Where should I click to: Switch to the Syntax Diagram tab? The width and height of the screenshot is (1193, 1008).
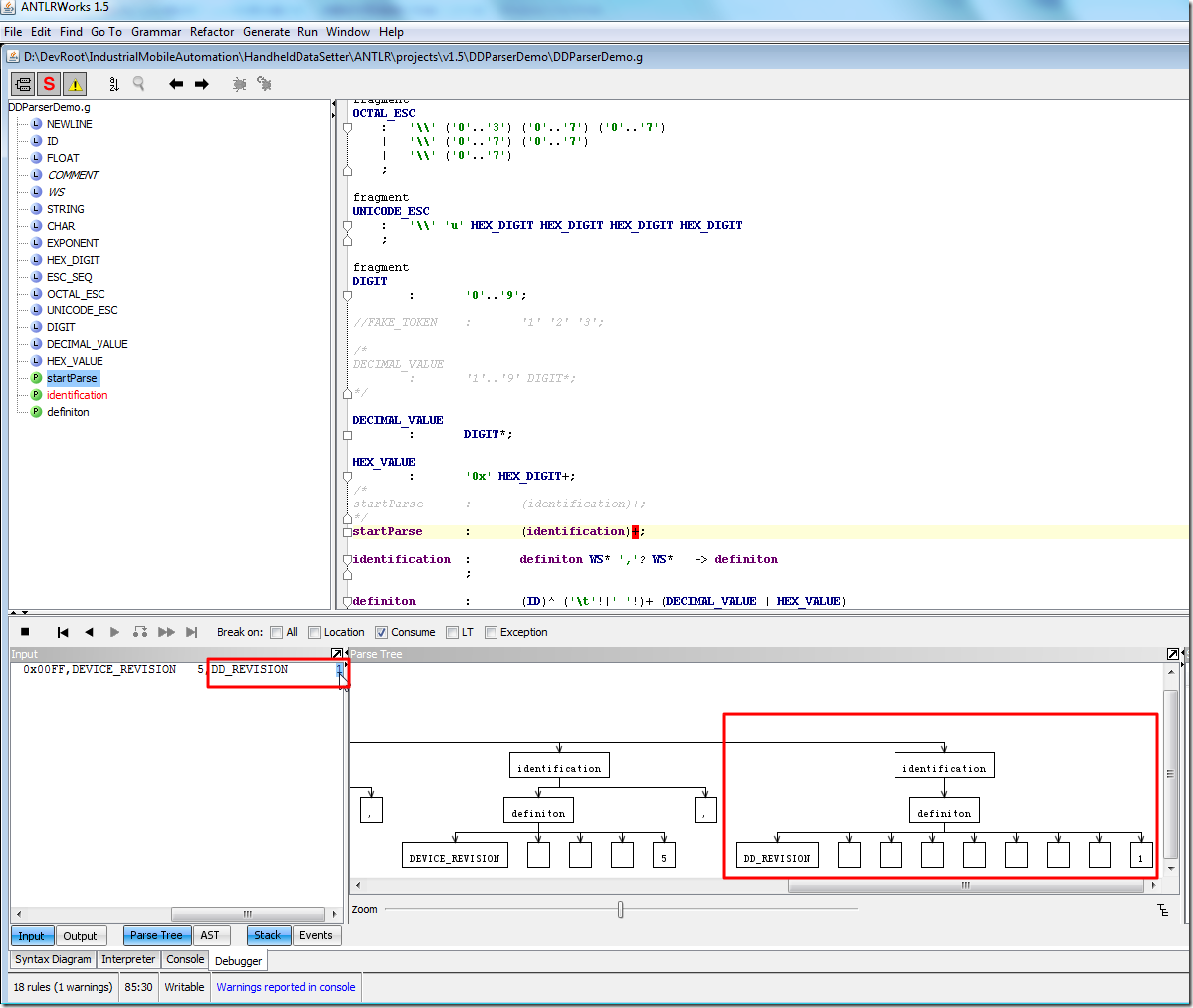point(53,959)
